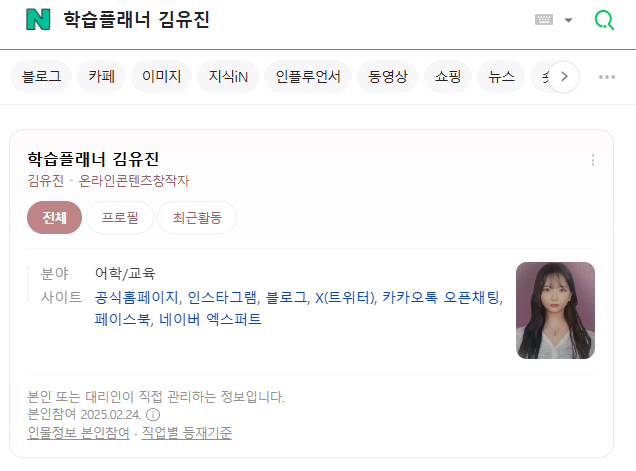This screenshot has height=471, width=636.
Task: Select the 인플루언서 tab
Action: (308, 77)
